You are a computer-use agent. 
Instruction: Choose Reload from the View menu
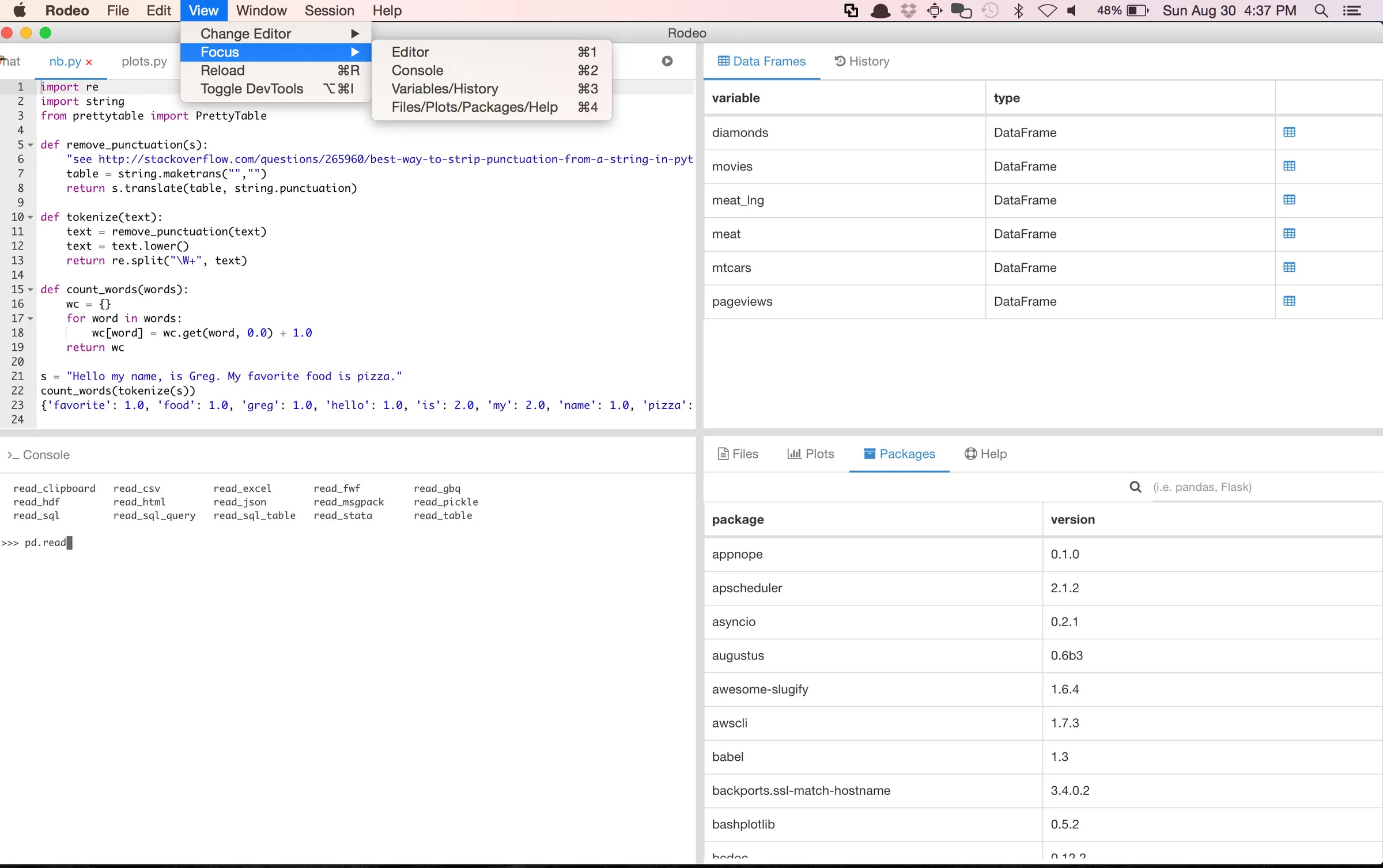click(222, 70)
